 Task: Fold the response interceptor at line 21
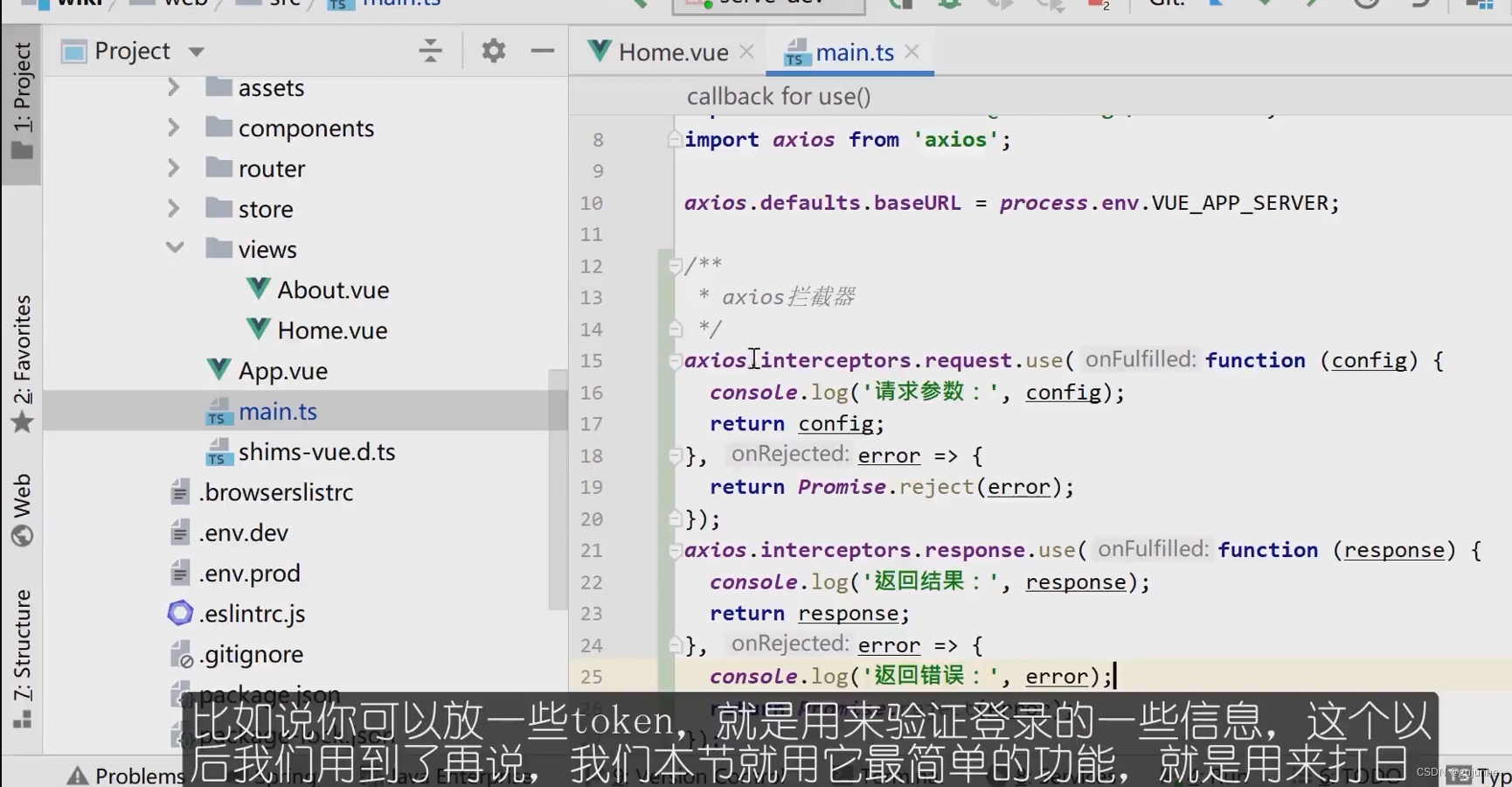pyautogui.click(x=675, y=550)
